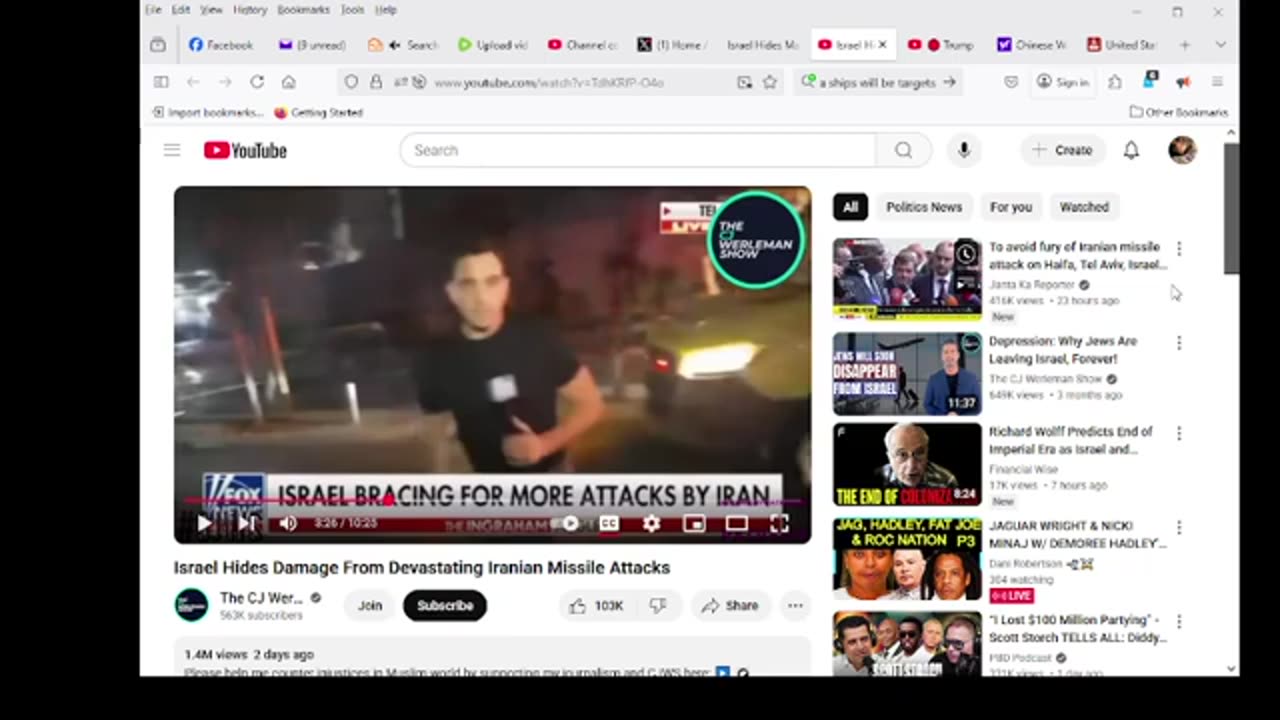Open Firefox application hamburger menu
Image resolution: width=1280 pixels, height=720 pixels.
1217,82
